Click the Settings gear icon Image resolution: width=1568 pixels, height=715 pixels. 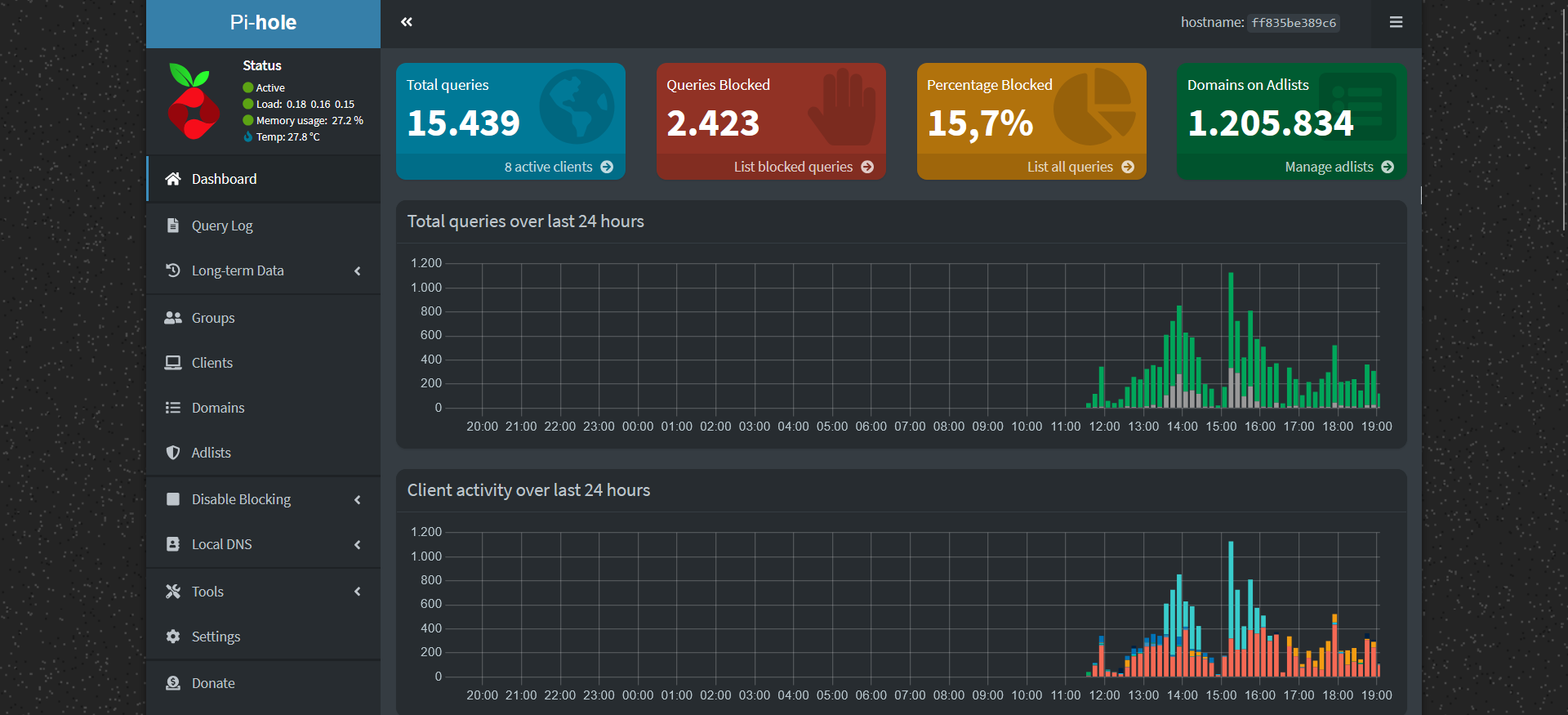coord(173,637)
